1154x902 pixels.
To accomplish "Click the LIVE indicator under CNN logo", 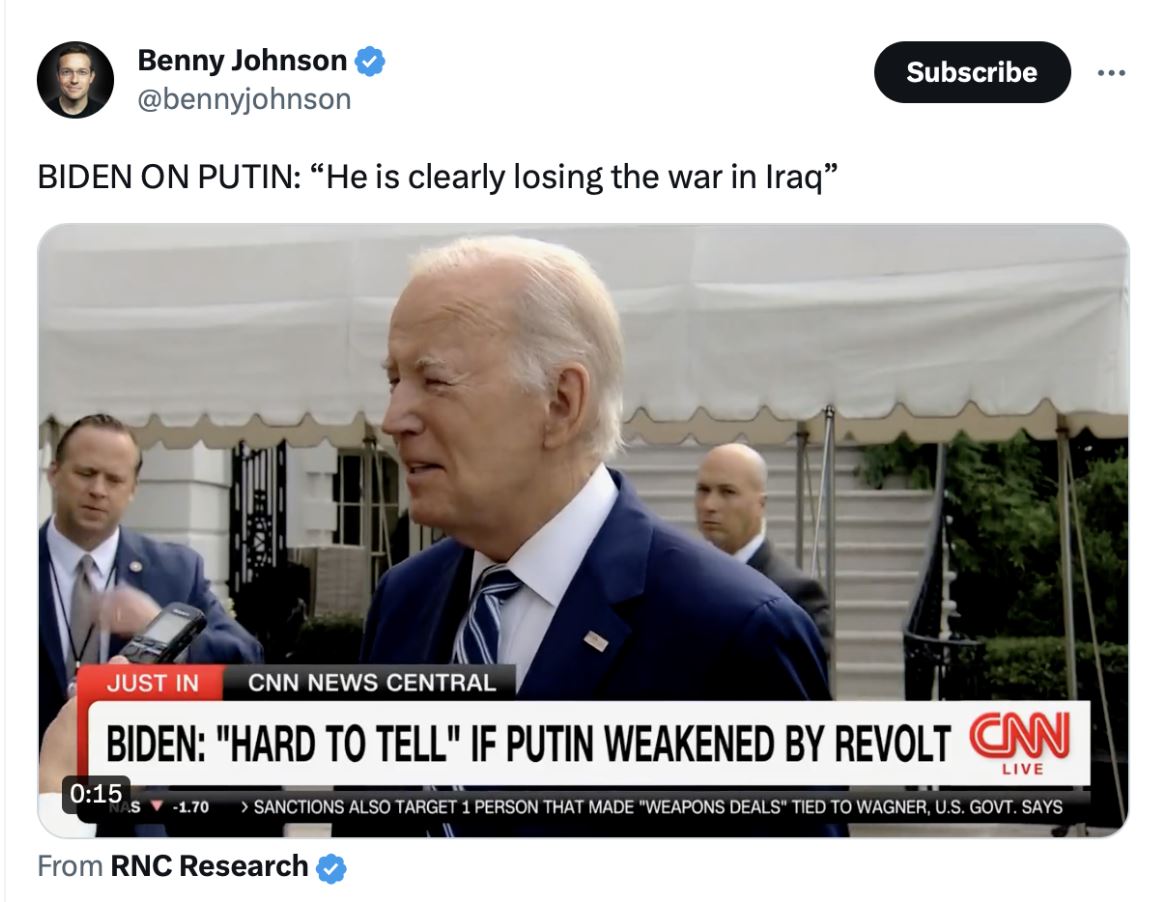I will (x=1022, y=769).
